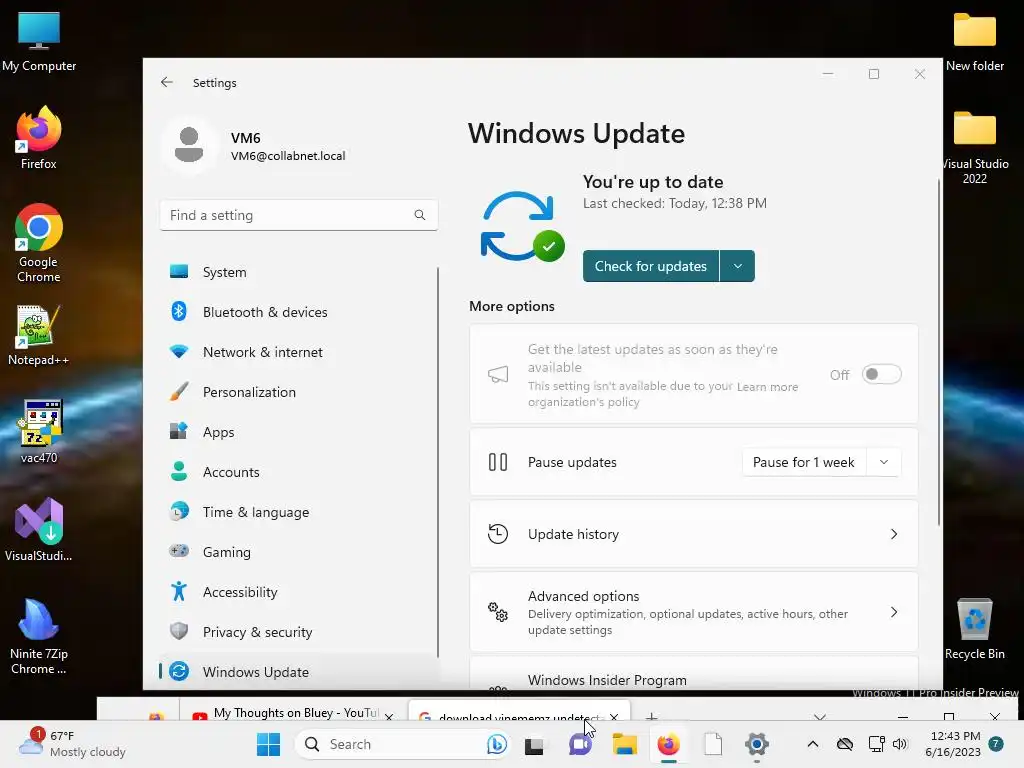Open Windows Insider Program entry

coord(694,674)
